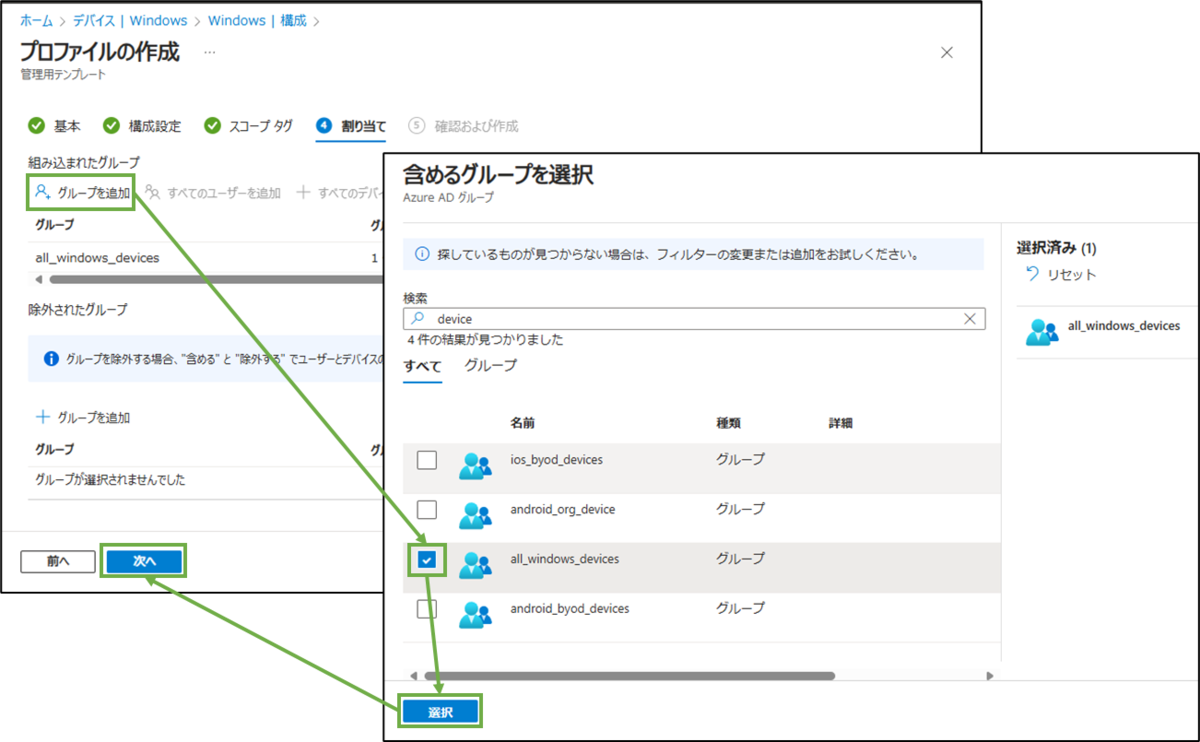Select the スコープ タグ wizard step
Viewport: 1200px width, 742px height.
[250, 125]
